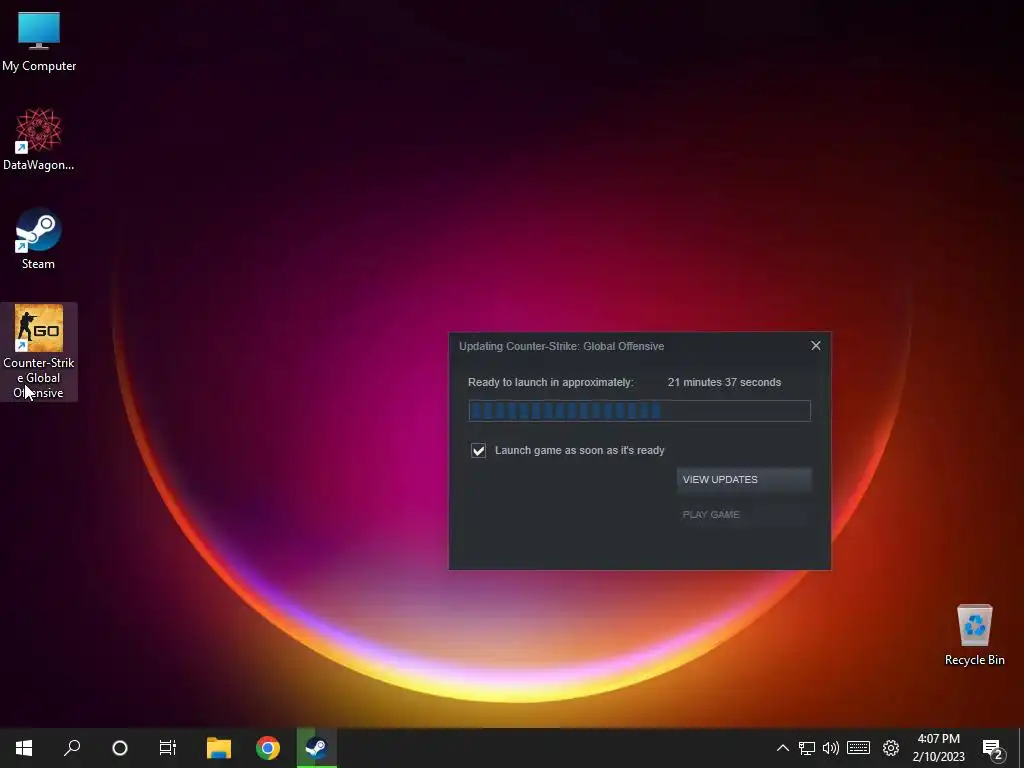Select the Steam desktop shortcut
Viewport: 1024px width, 768px height.
pos(39,238)
